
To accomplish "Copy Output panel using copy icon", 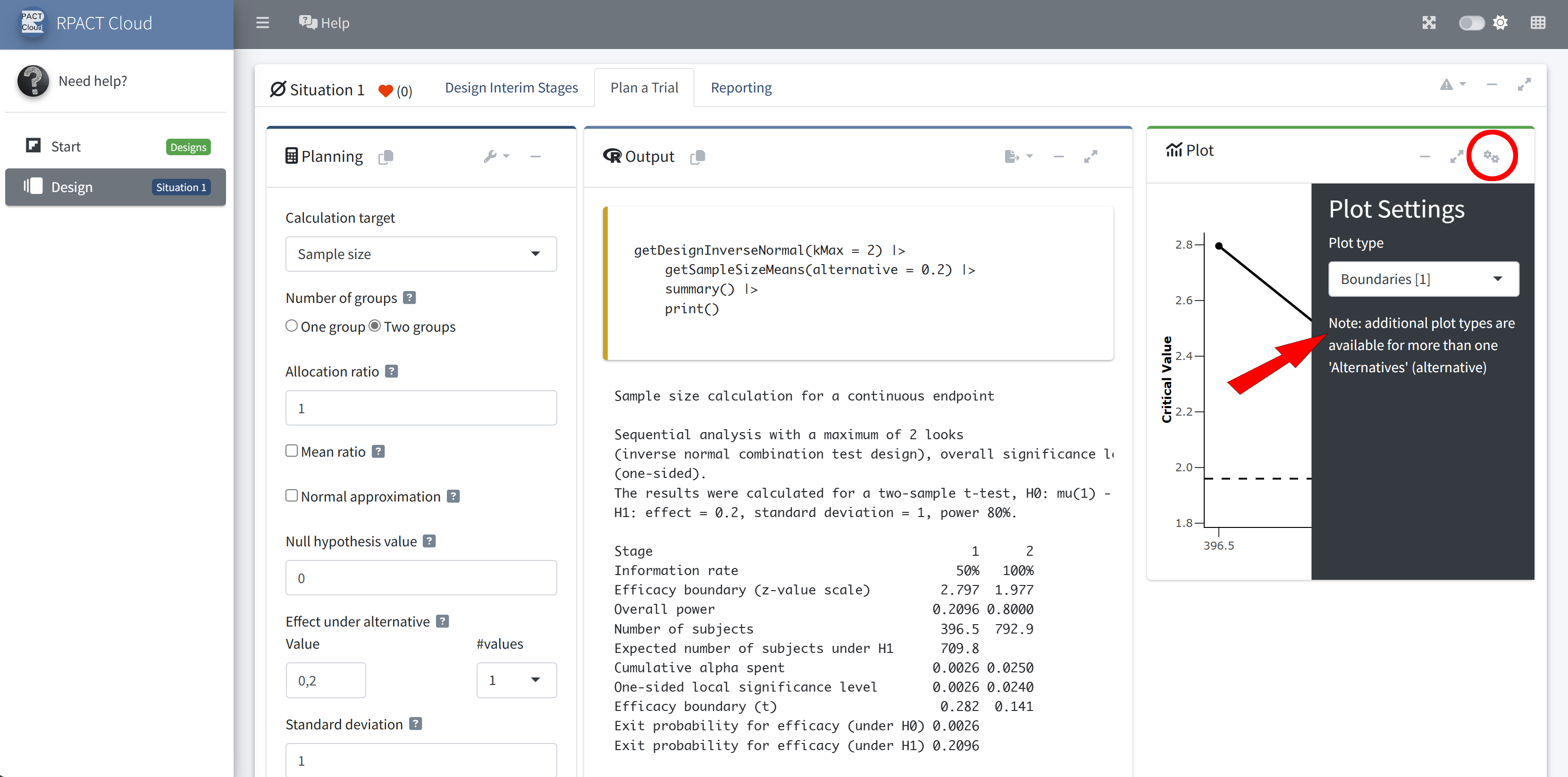I will click(x=697, y=157).
